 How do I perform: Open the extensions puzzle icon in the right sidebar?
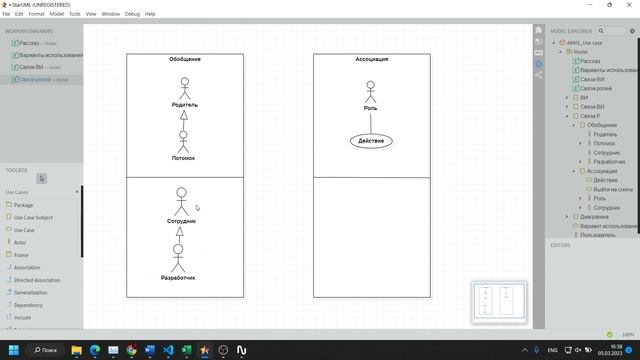[539, 30]
